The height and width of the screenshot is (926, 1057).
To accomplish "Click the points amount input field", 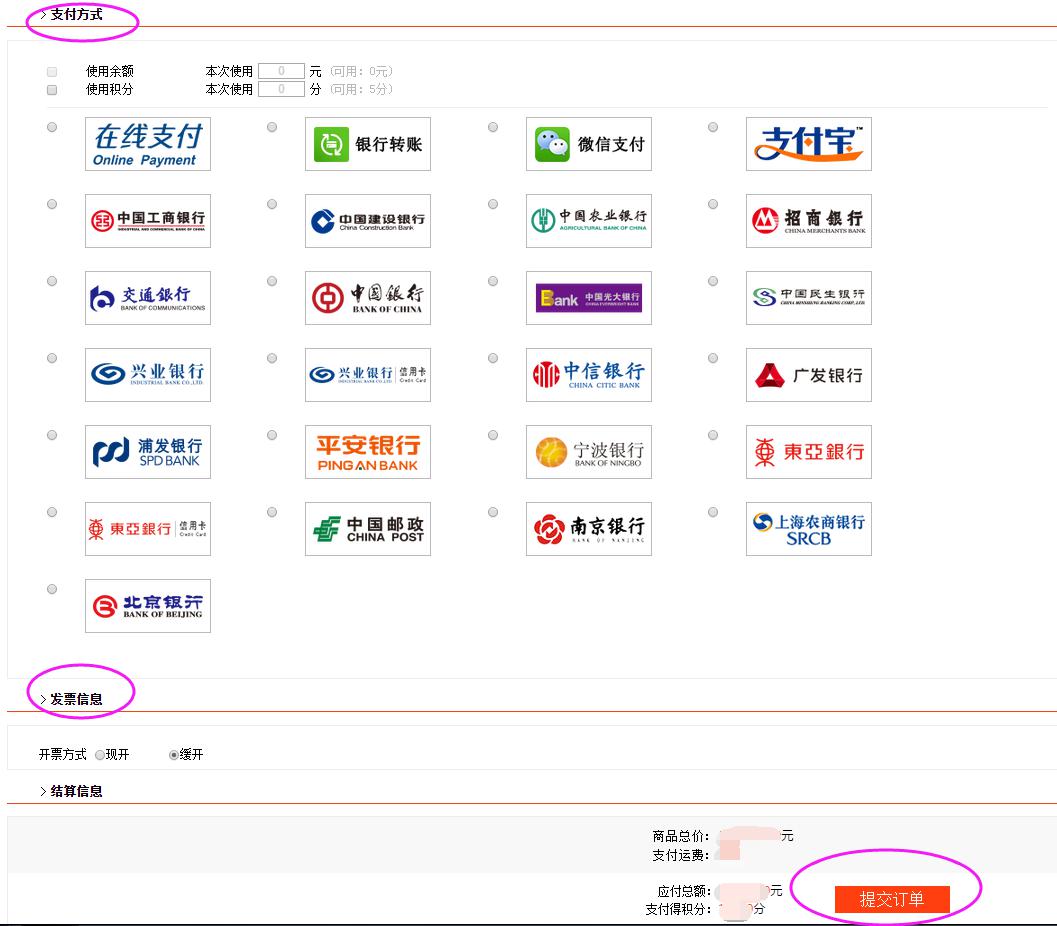I will tap(281, 89).
